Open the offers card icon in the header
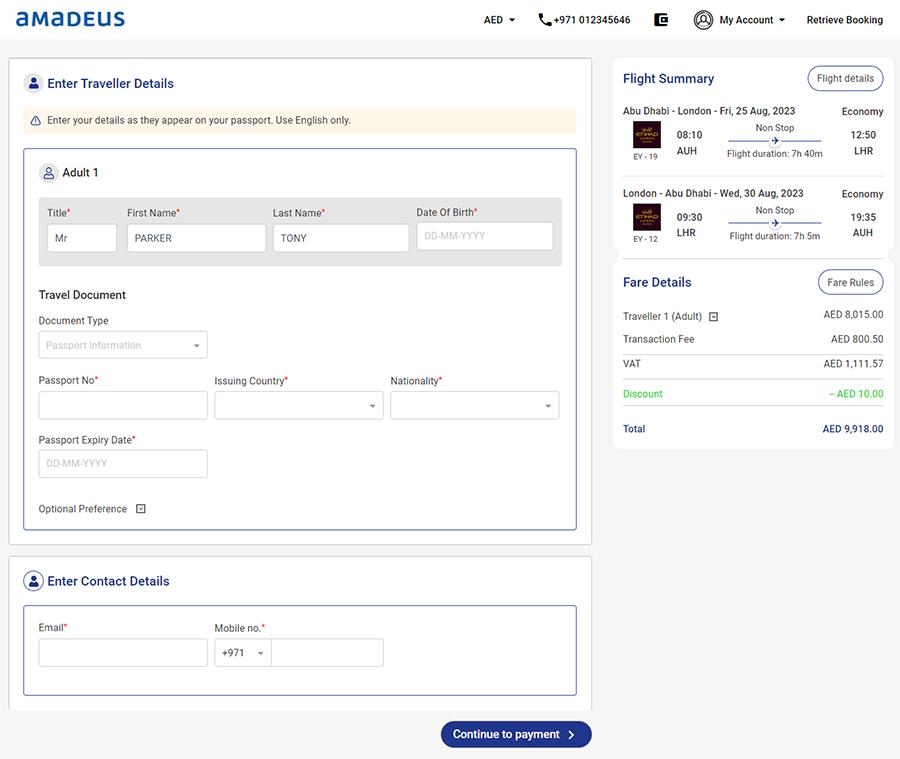Image resolution: width=900 pixels, height=759 pixels. 661,19
